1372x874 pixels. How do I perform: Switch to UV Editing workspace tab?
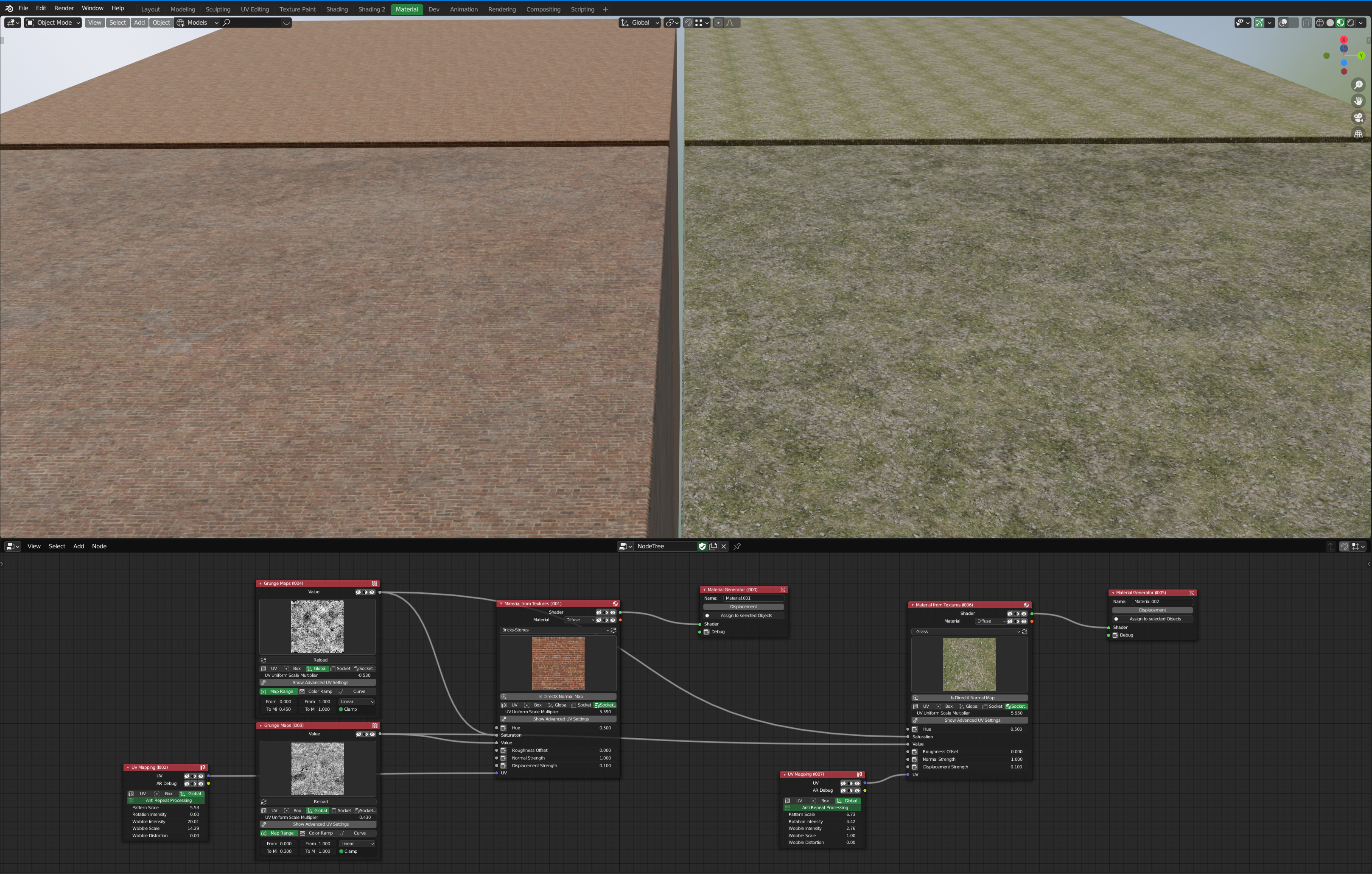click(x=255, y=9)
